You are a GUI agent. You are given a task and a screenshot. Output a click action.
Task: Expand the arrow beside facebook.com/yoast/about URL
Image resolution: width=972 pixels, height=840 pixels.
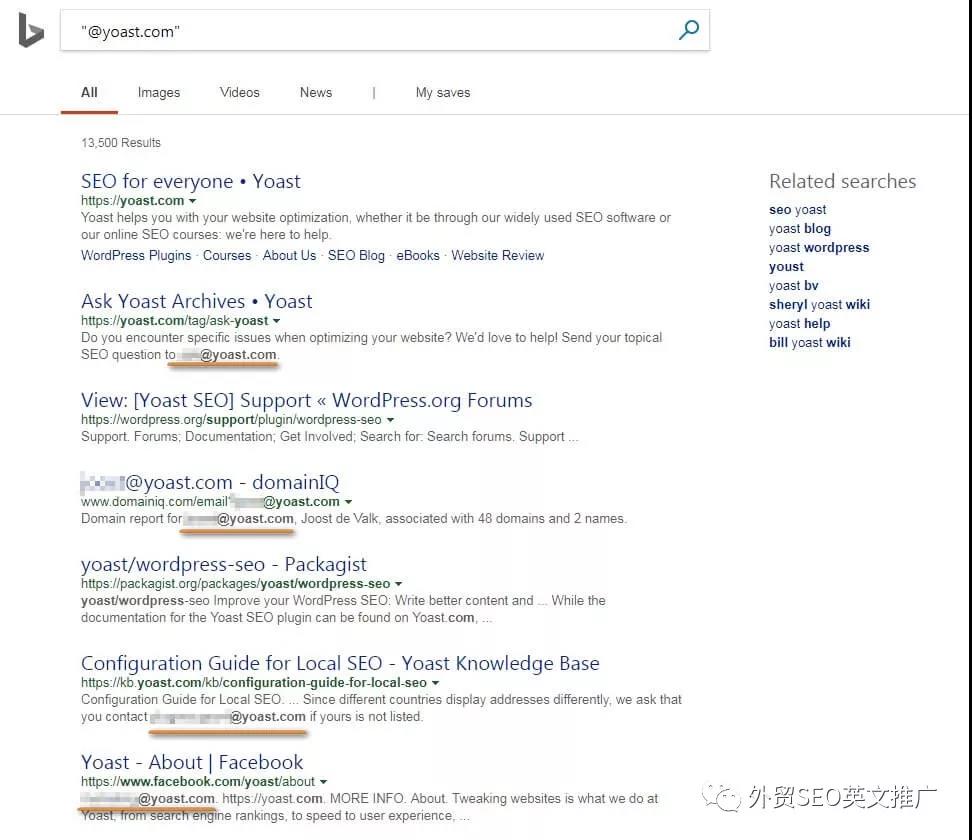[323, 782]
